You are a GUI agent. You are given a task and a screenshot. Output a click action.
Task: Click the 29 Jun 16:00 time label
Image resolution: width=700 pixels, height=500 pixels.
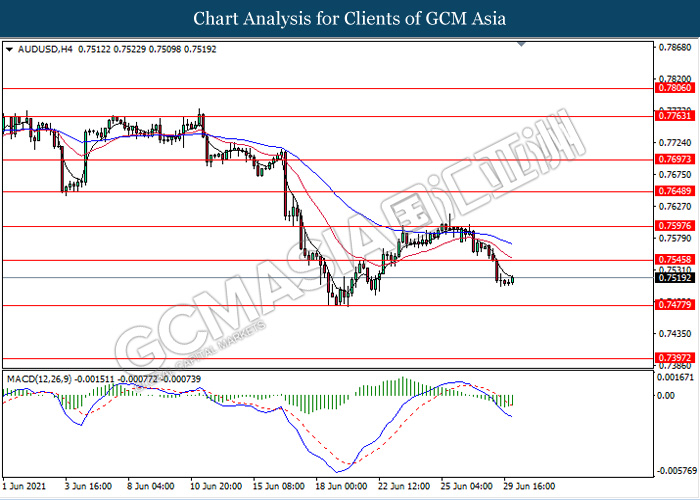[x=530, y=486]
